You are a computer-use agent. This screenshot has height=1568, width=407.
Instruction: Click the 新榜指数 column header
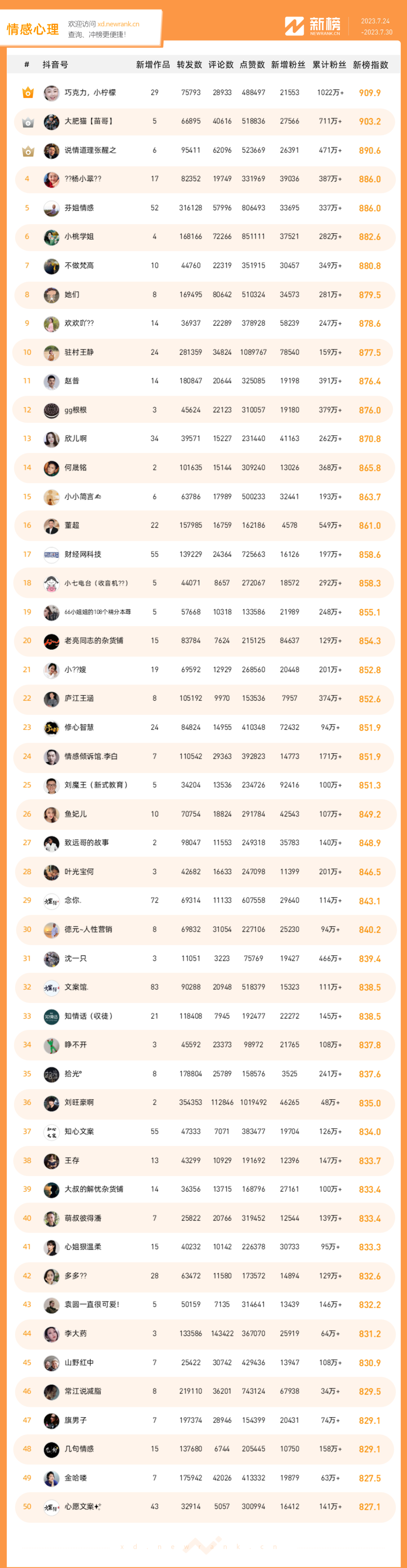(x=370, y=65)
